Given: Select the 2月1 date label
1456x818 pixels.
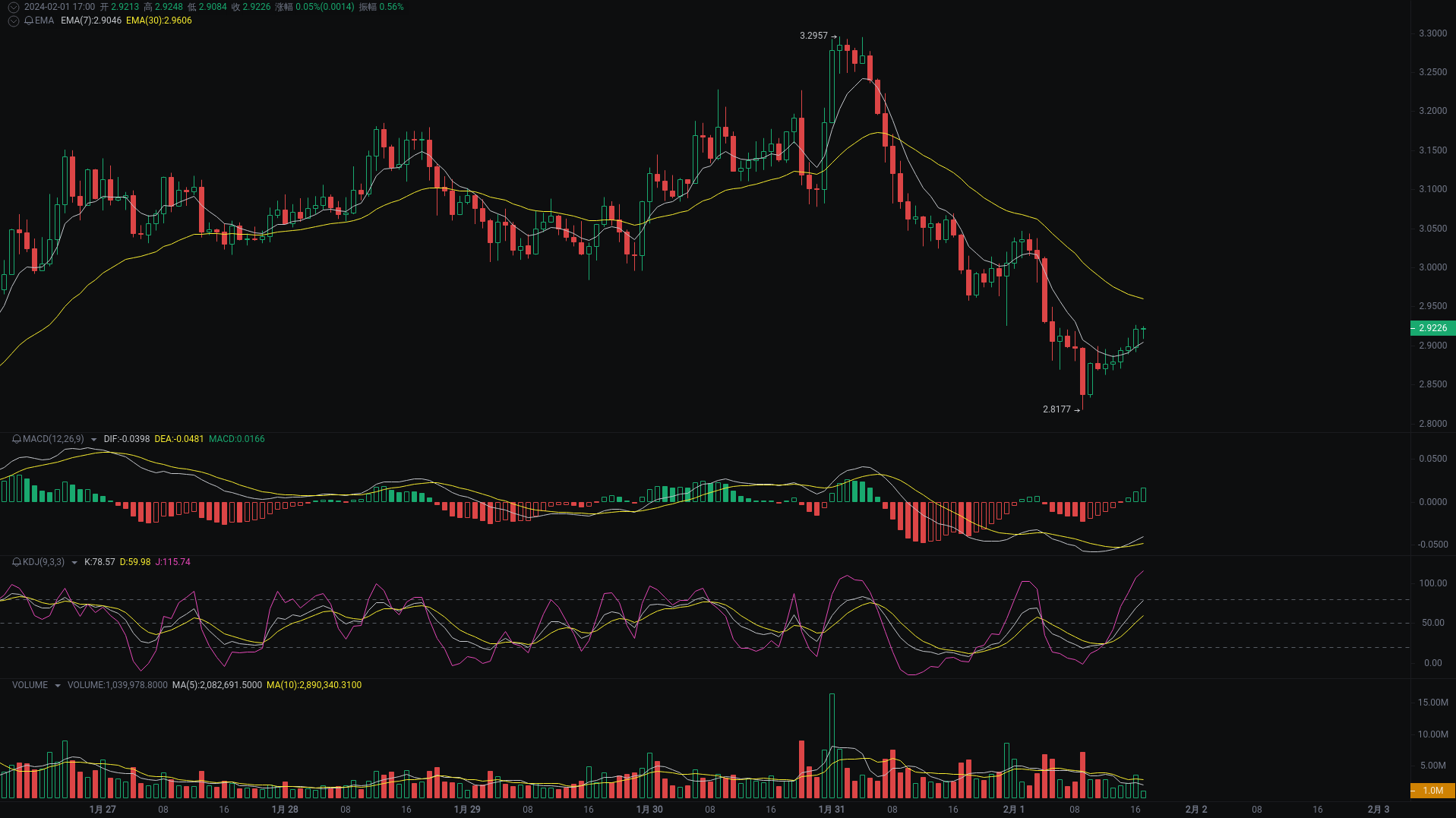Looking at the screenshot, I should (x=1013, y=809).
